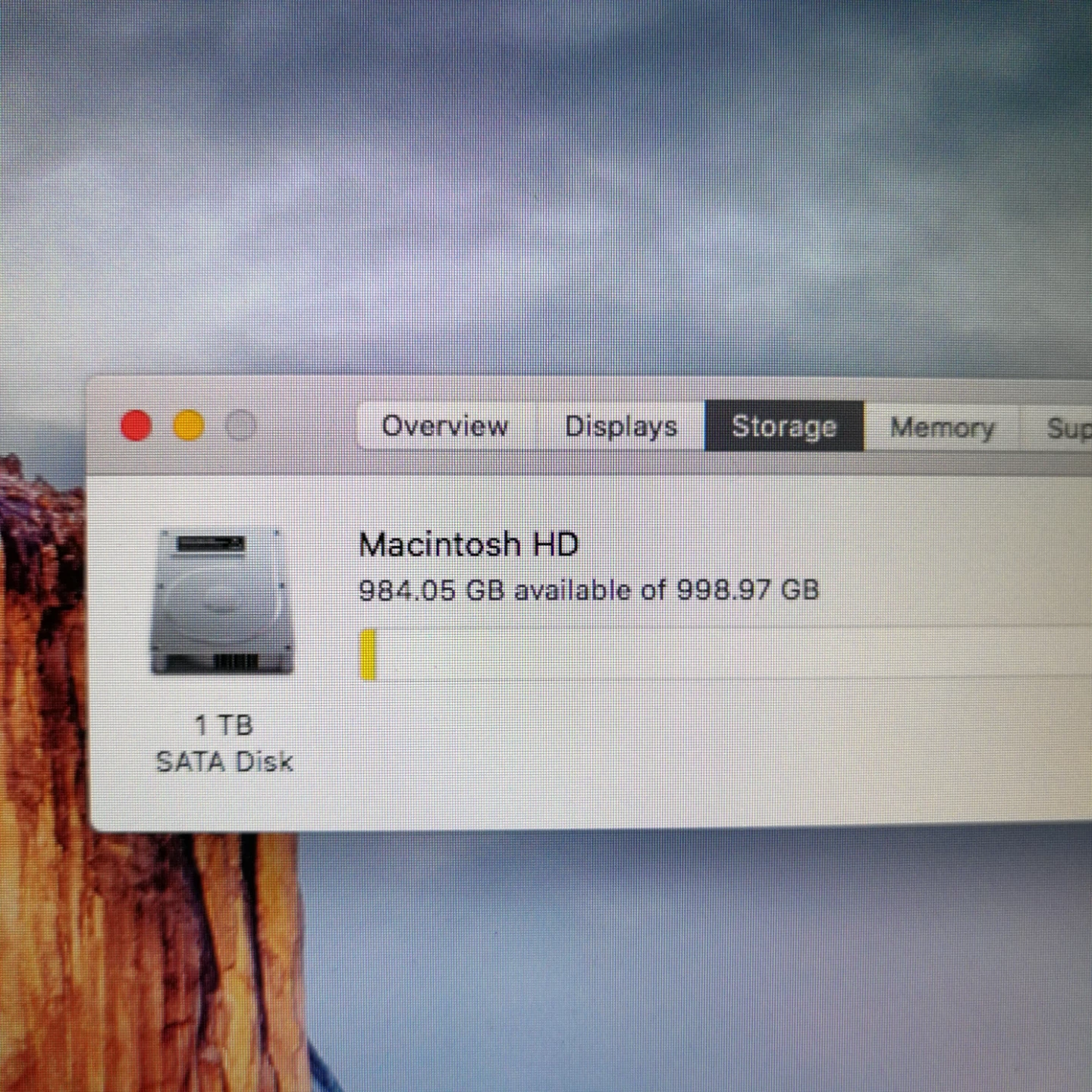The height and width of the screenshot is (1092, 1092).
Task: Open the Displays tab
Action: 620,426
